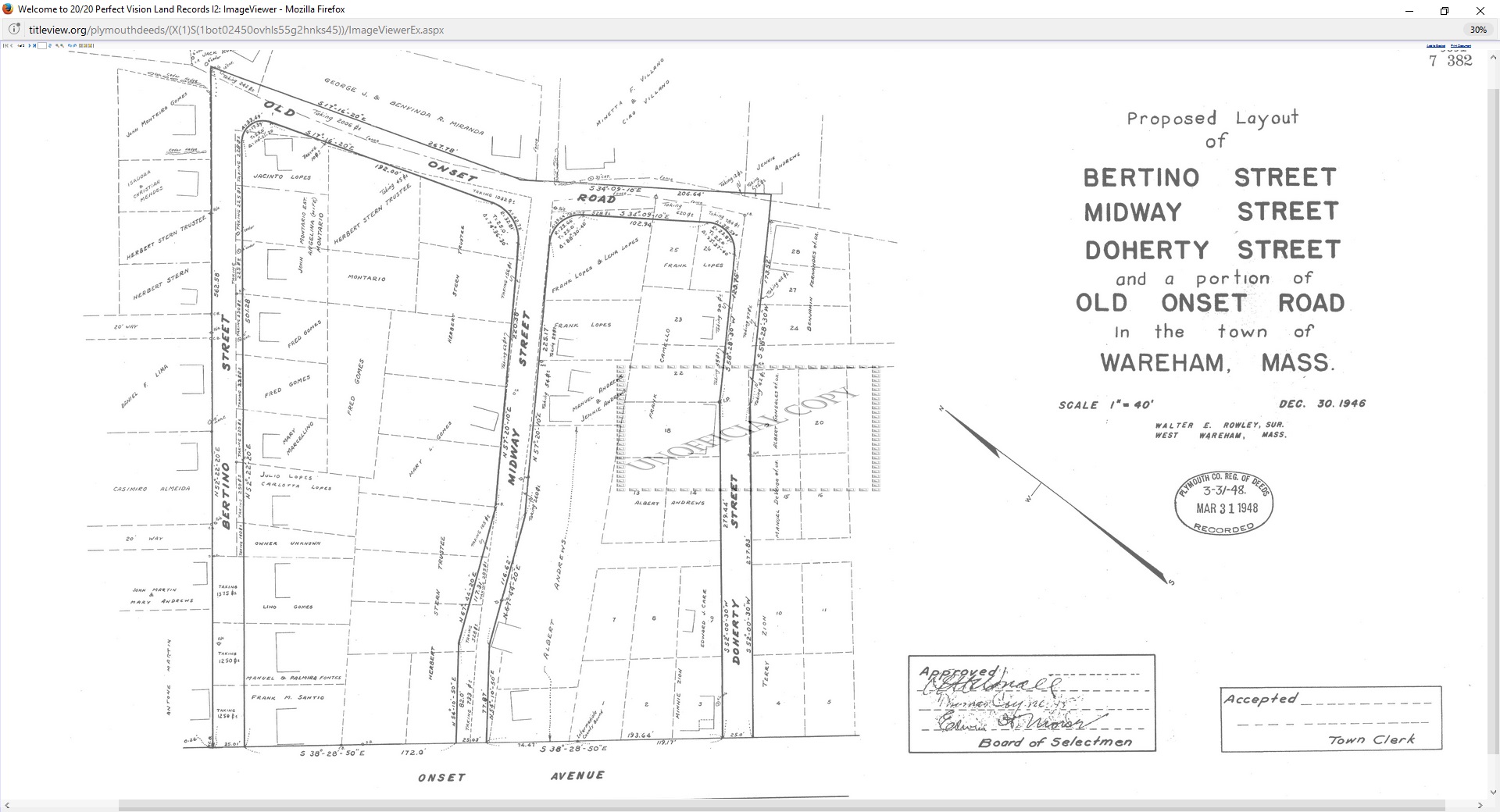Go to the first page of document
1500x812 pixels.
pos(5,46)
